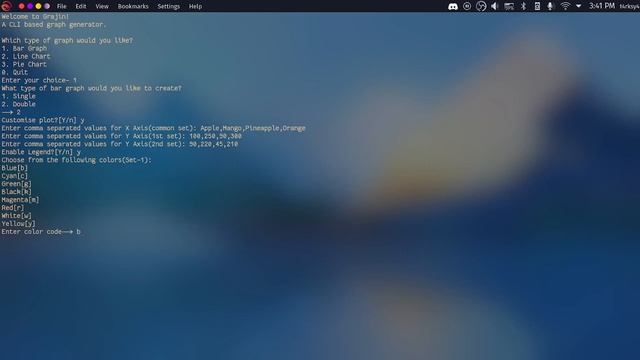The width and height of the screenshot is (640, 360).
Task: Click the removable devices tray icon
Action: (537, 6)
